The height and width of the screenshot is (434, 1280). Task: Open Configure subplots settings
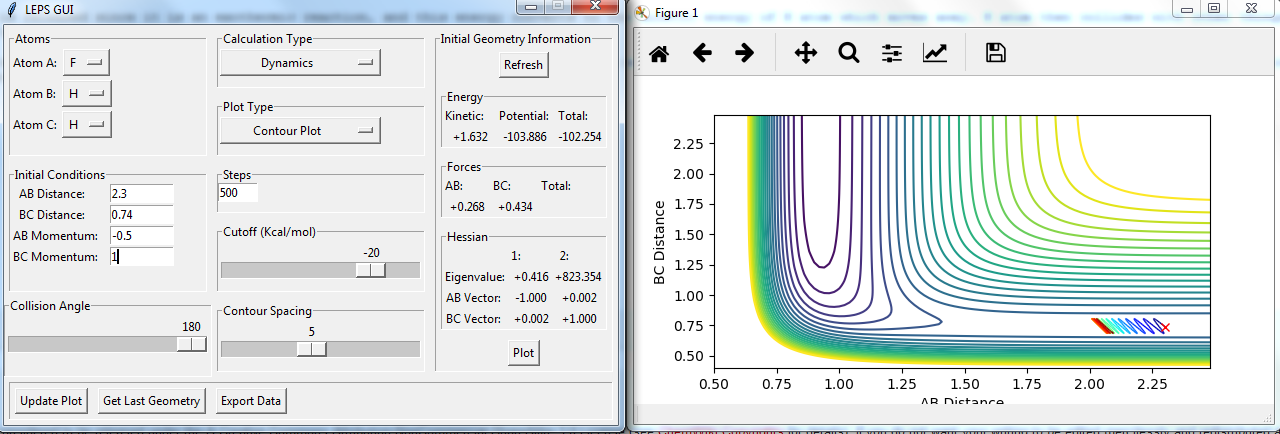tap(892, 54)
